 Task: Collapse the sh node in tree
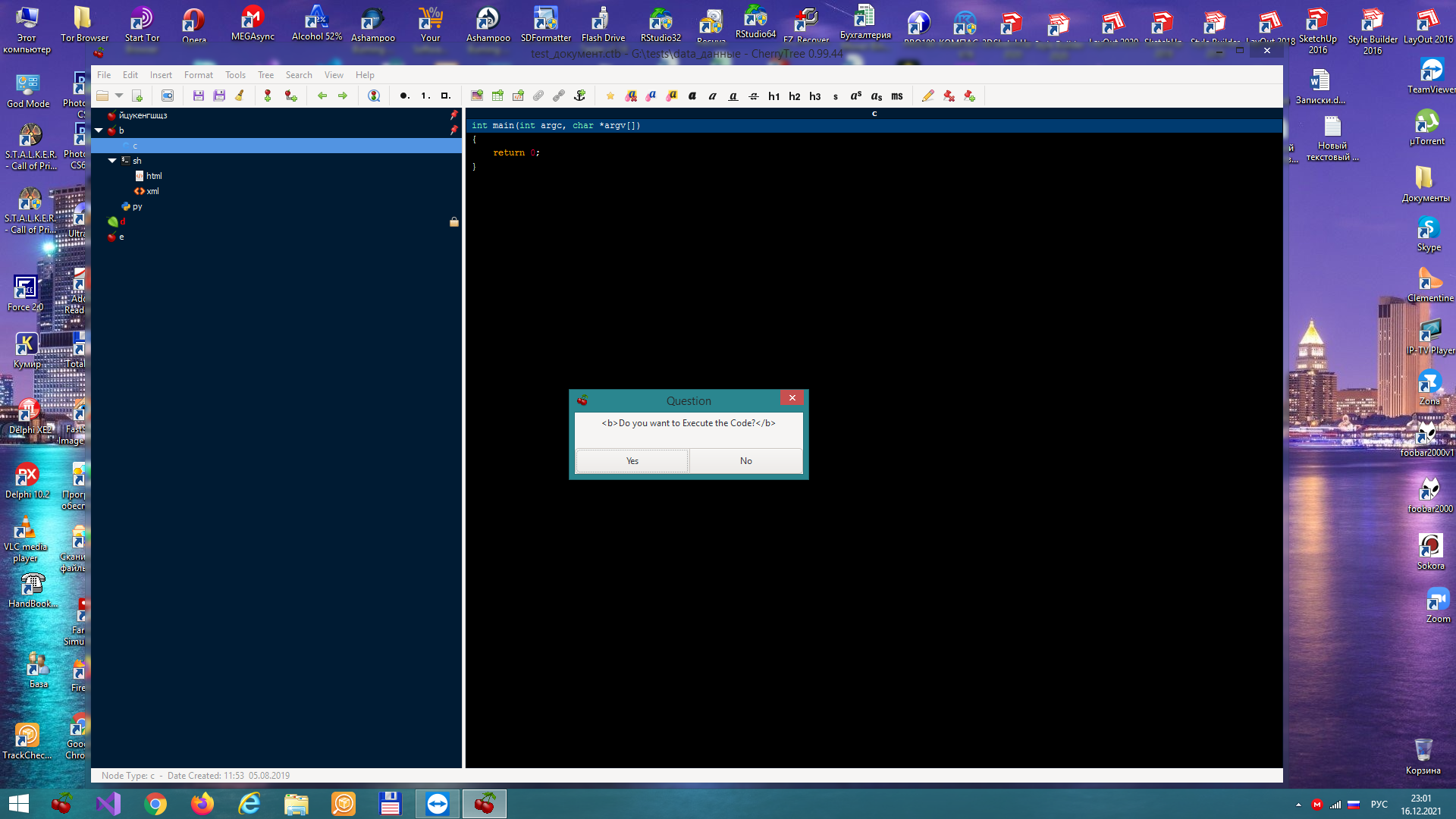[112, 161]
